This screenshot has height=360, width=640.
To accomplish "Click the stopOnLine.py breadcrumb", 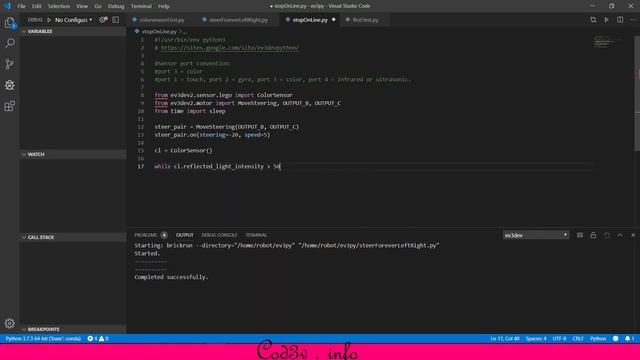I will (x=159, y=31).
